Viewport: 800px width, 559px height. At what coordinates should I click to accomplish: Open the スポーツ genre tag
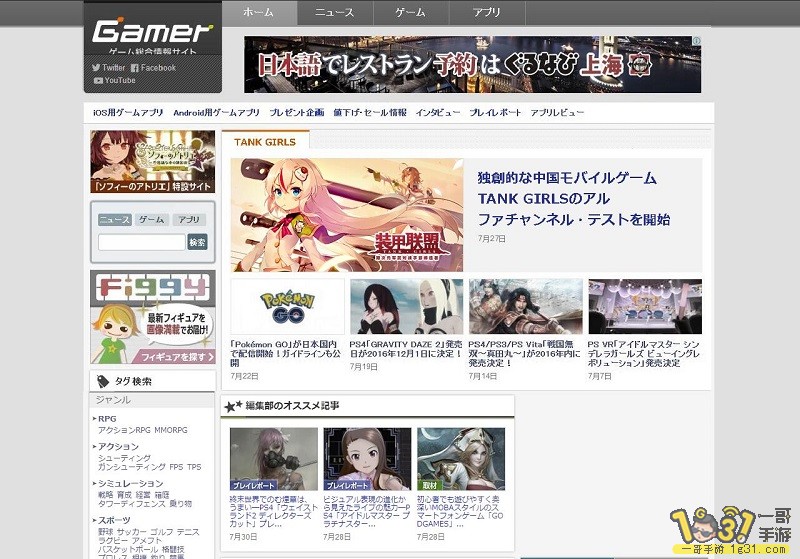coord(114,520)
